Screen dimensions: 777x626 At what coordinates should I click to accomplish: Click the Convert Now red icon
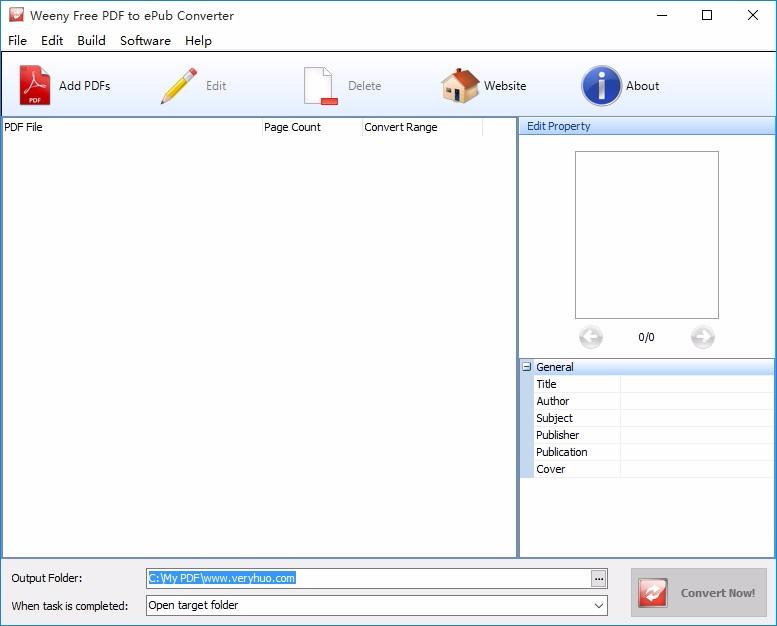pyautogui.click(x=653, y=593)
